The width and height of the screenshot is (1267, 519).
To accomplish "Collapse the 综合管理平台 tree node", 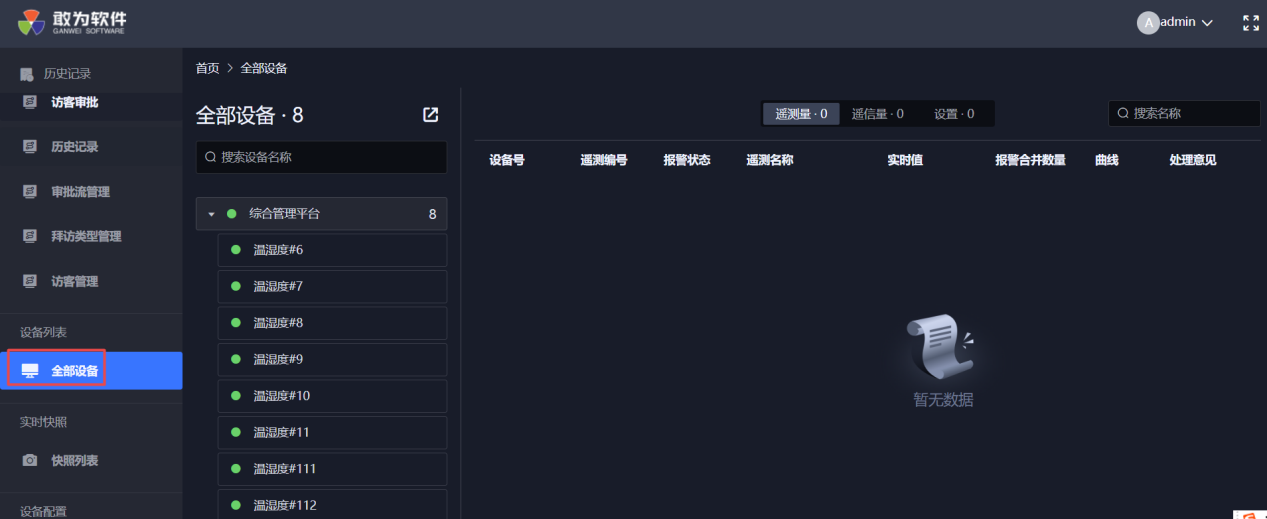I will (211, 214).
